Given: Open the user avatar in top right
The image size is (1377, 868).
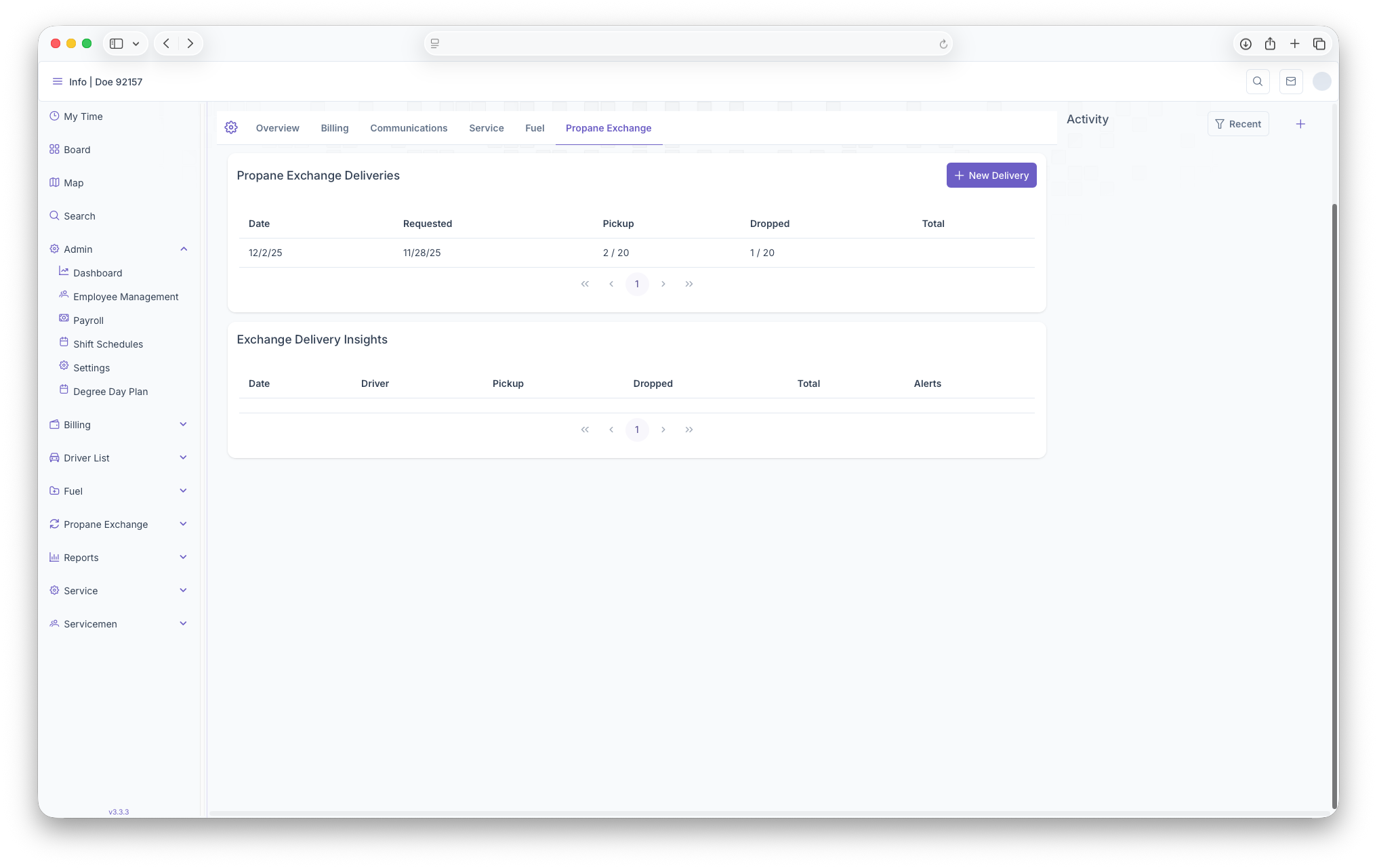Looking at the screenshot, I should (x=1321, y=81).
